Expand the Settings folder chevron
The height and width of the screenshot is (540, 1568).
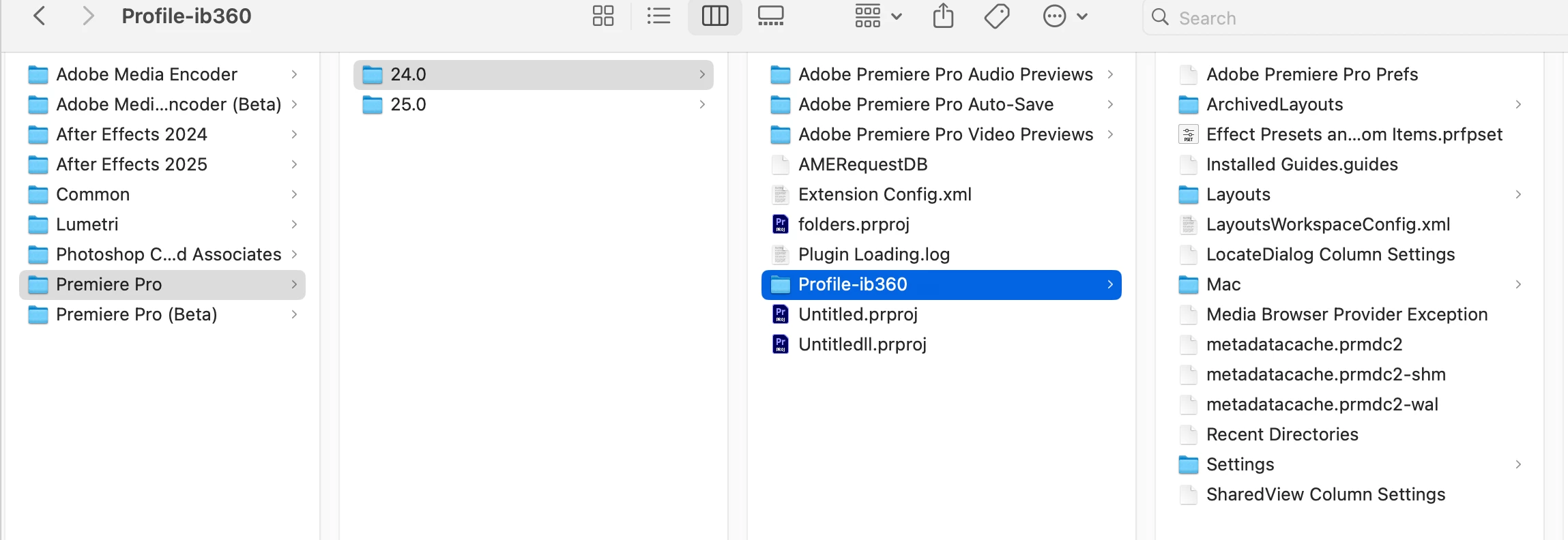coord(1518,464)
